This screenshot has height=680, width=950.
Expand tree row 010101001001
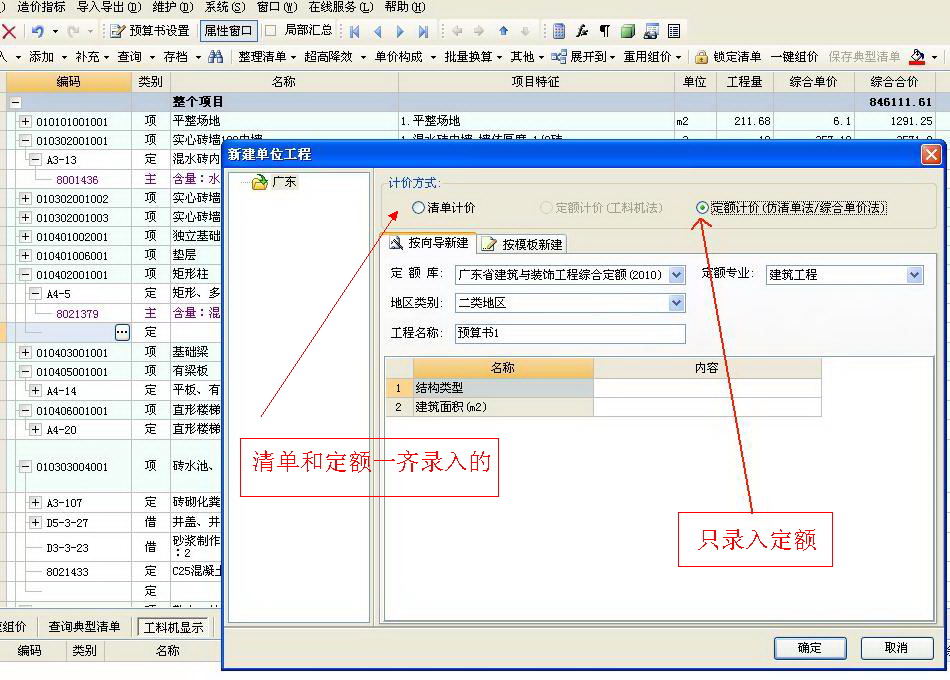25,122
